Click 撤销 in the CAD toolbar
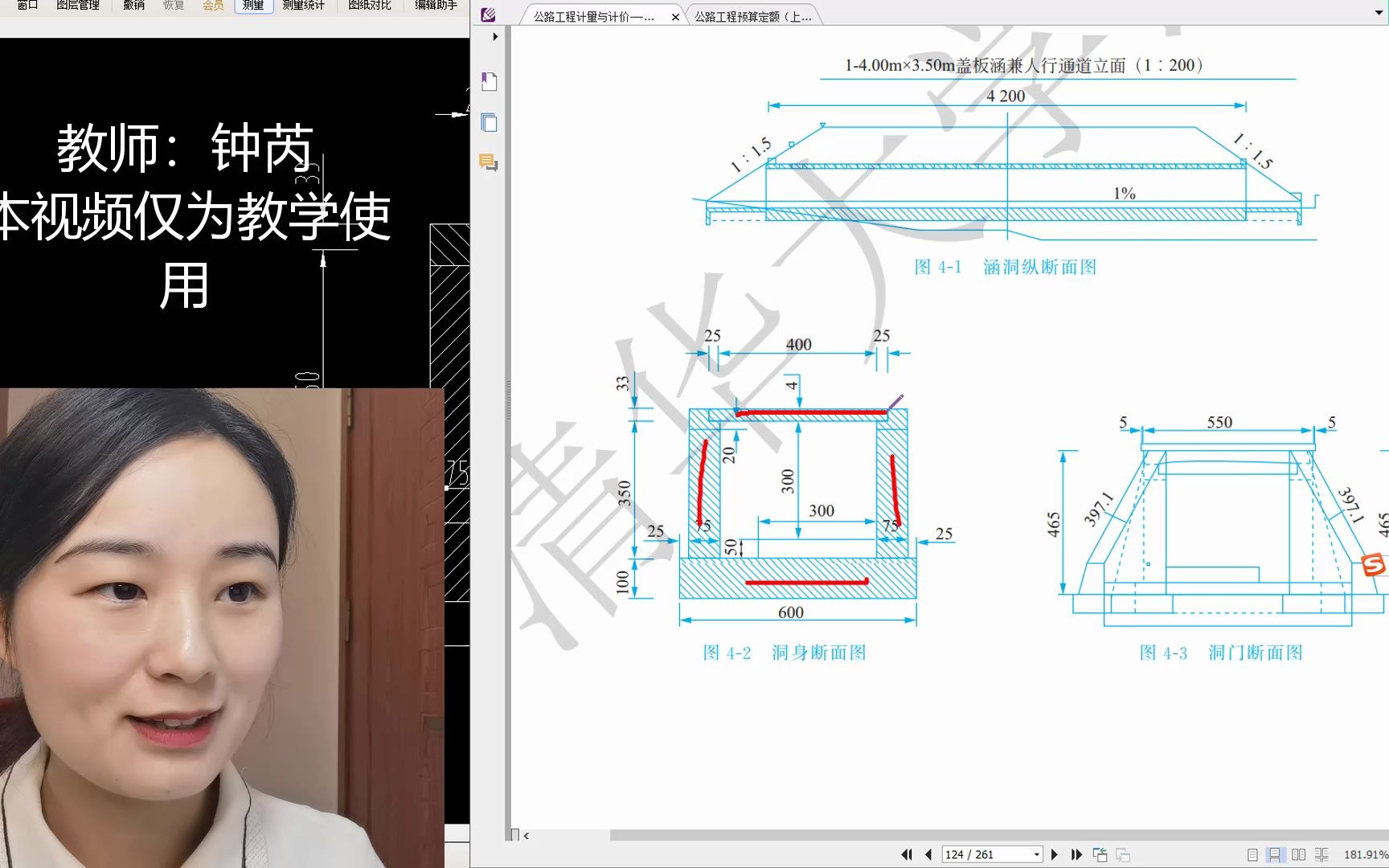This screenshot has width=1389, height=868. click(x=133, y=6)
